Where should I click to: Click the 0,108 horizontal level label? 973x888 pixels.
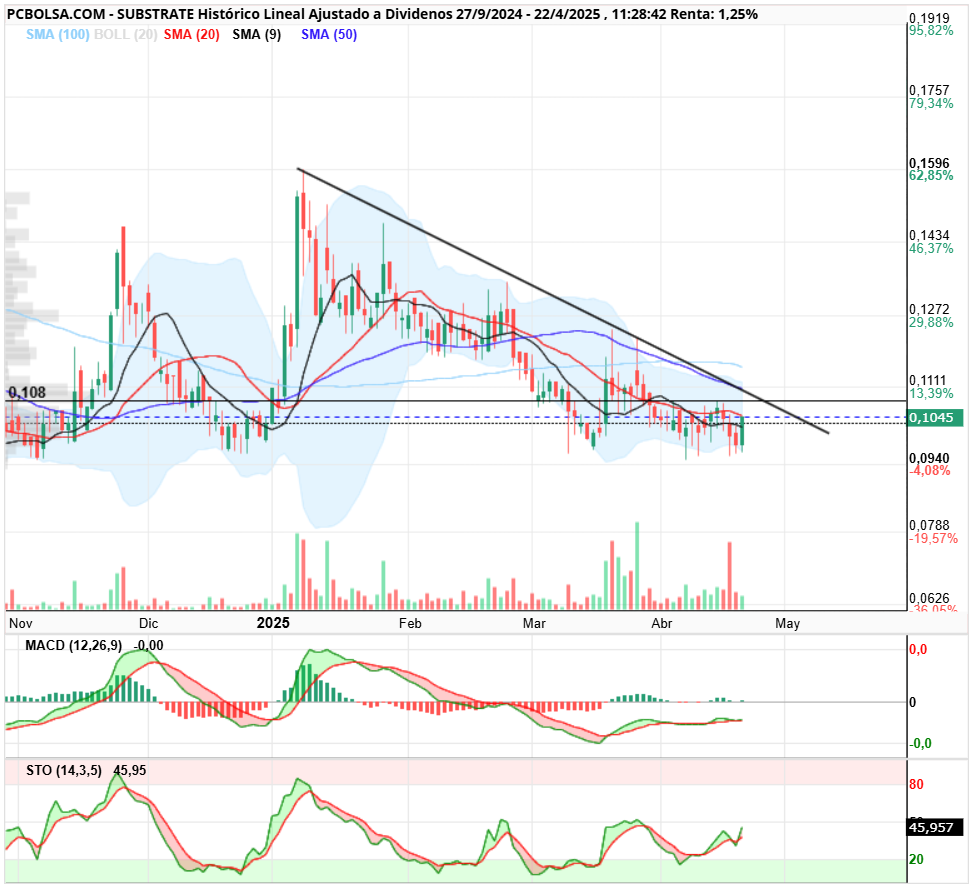click(x=27, y=392)
